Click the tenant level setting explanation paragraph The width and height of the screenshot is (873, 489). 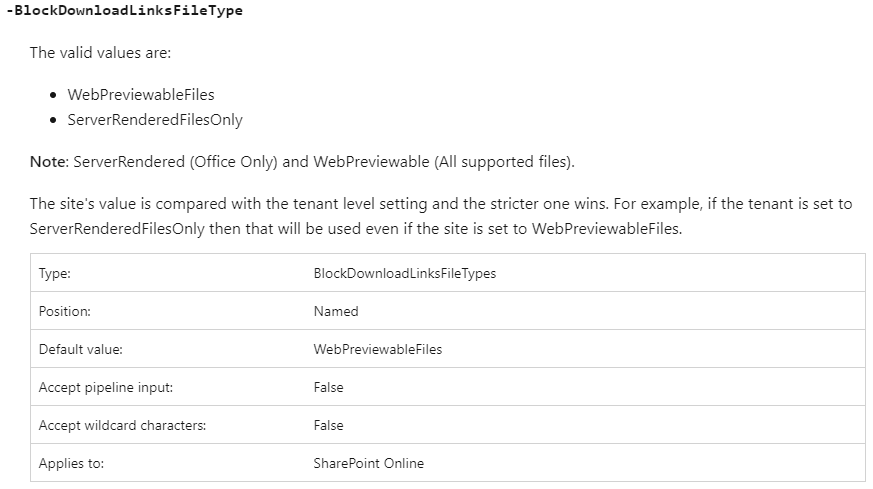(441, 216)
